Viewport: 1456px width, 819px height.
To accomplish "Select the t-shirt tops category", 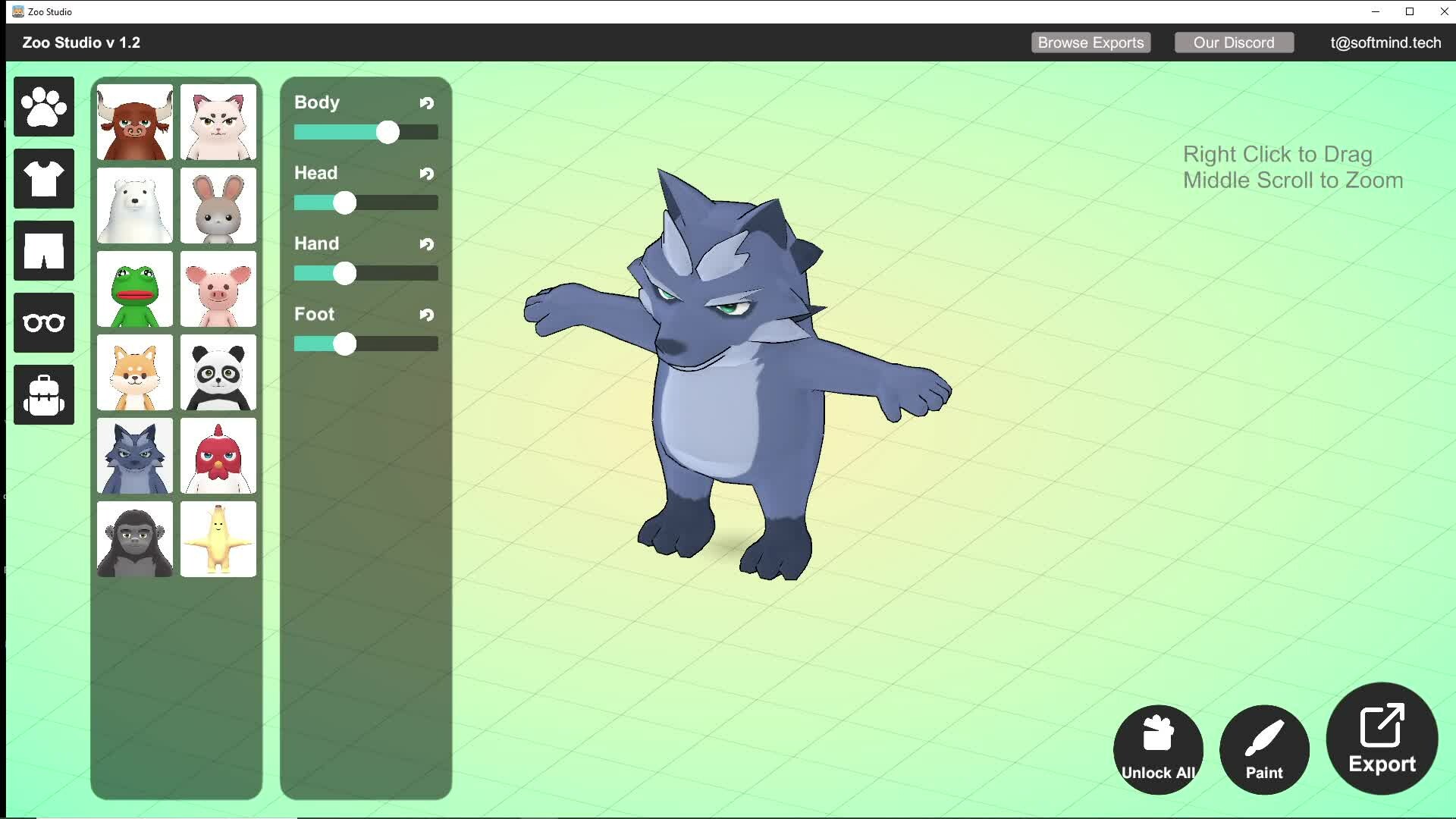I will click(44, 179).
